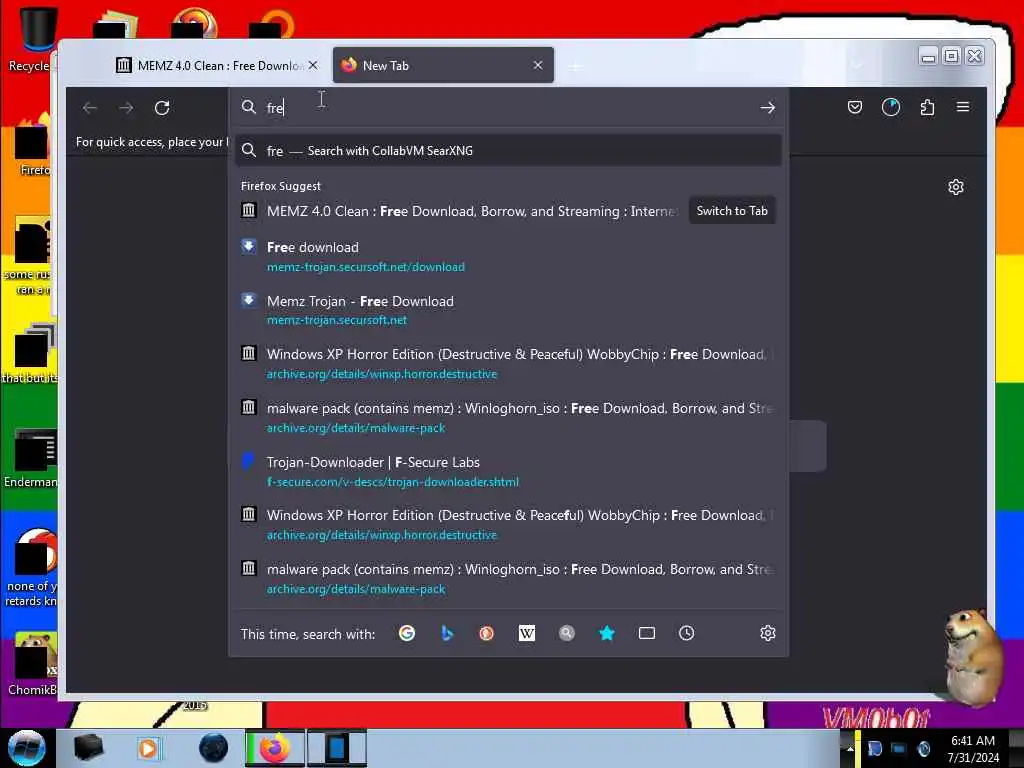Open the Pocket save icon
Screen dimensions: 1024x768
point(854,107)
